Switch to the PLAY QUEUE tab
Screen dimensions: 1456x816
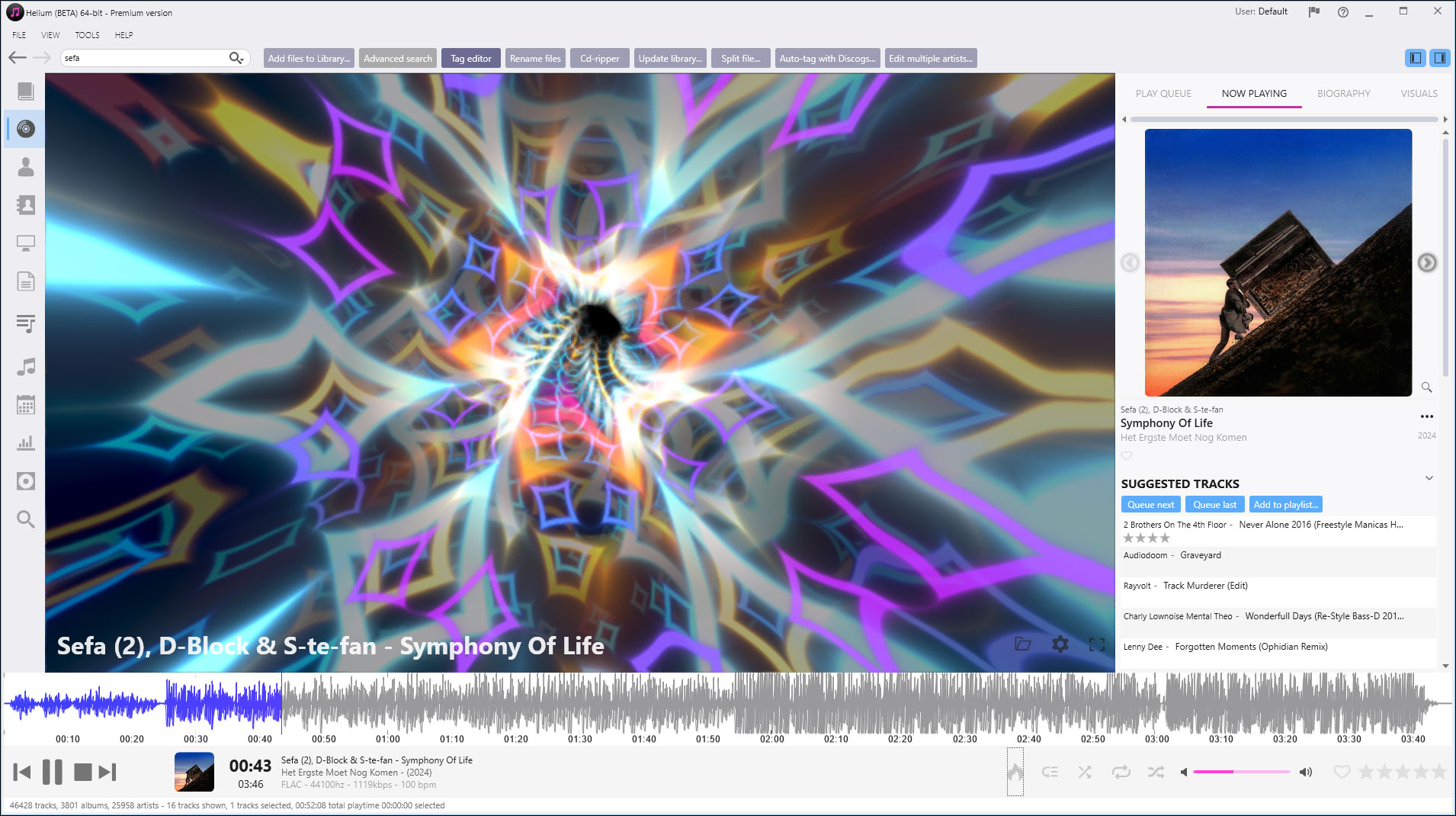coord(1163,93)
